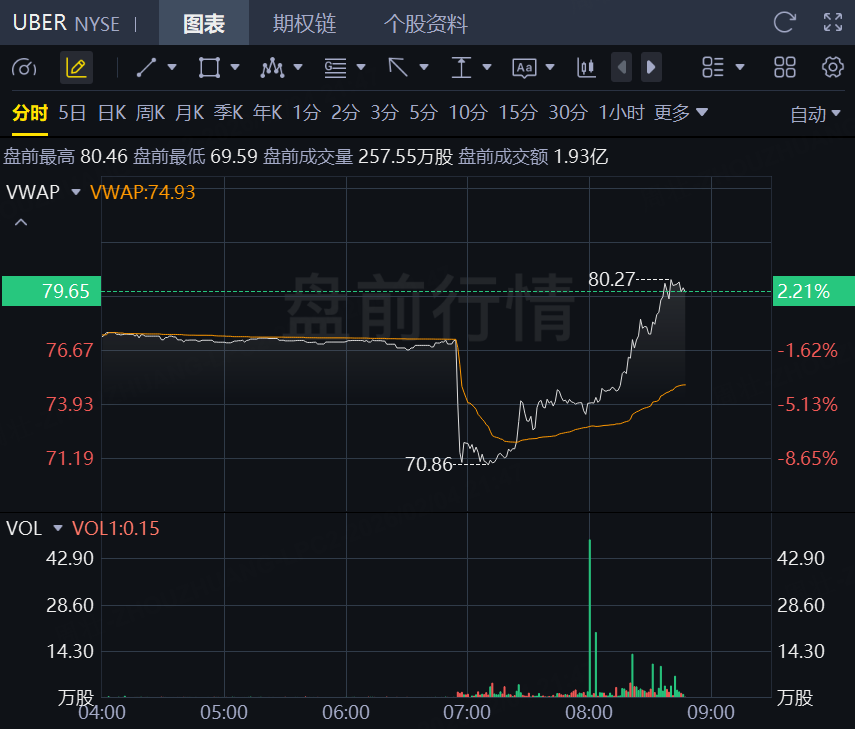Select the 5分 timeframe
Screen dimensions: 855x729
[x=424, y=113]
